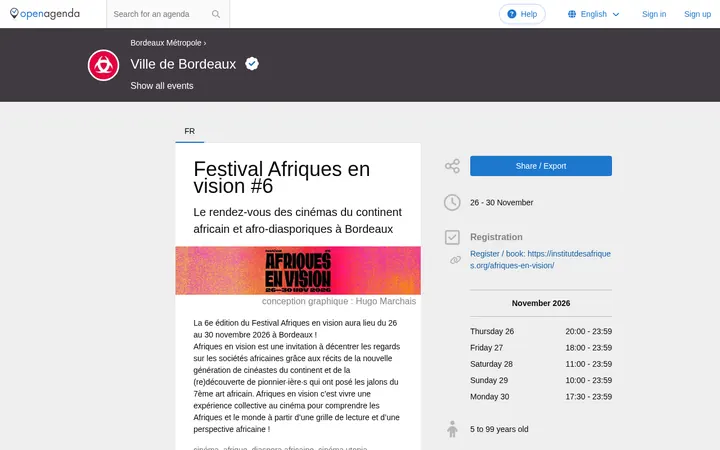The height and width of the screenshot is (450, 720).
Task: Click the globe language icon
Action: point(572,14)
